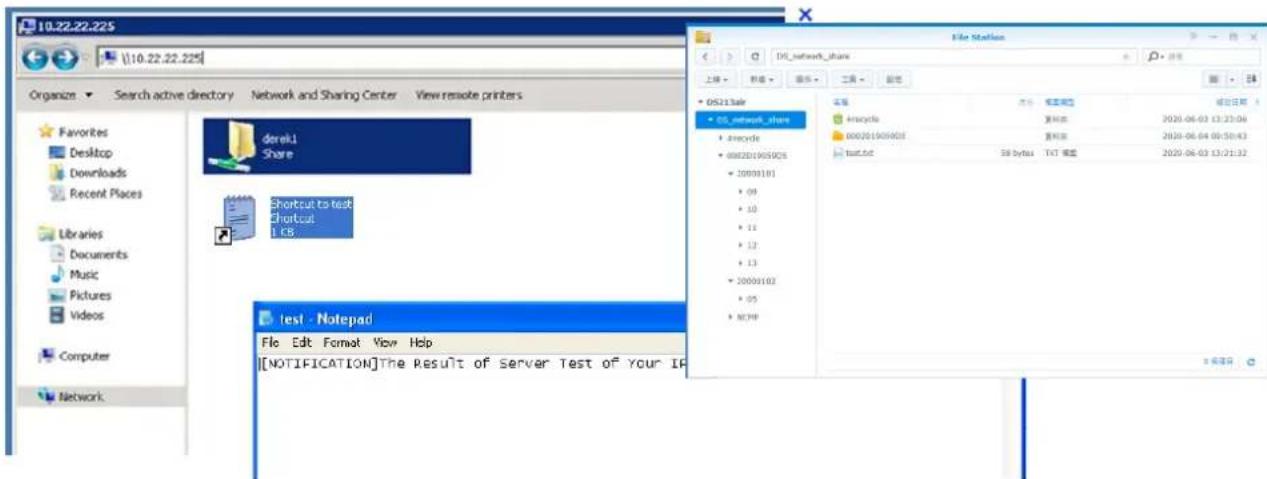
Task: Select Libraries in Explorer sidebar
Action: click(71, 234)
